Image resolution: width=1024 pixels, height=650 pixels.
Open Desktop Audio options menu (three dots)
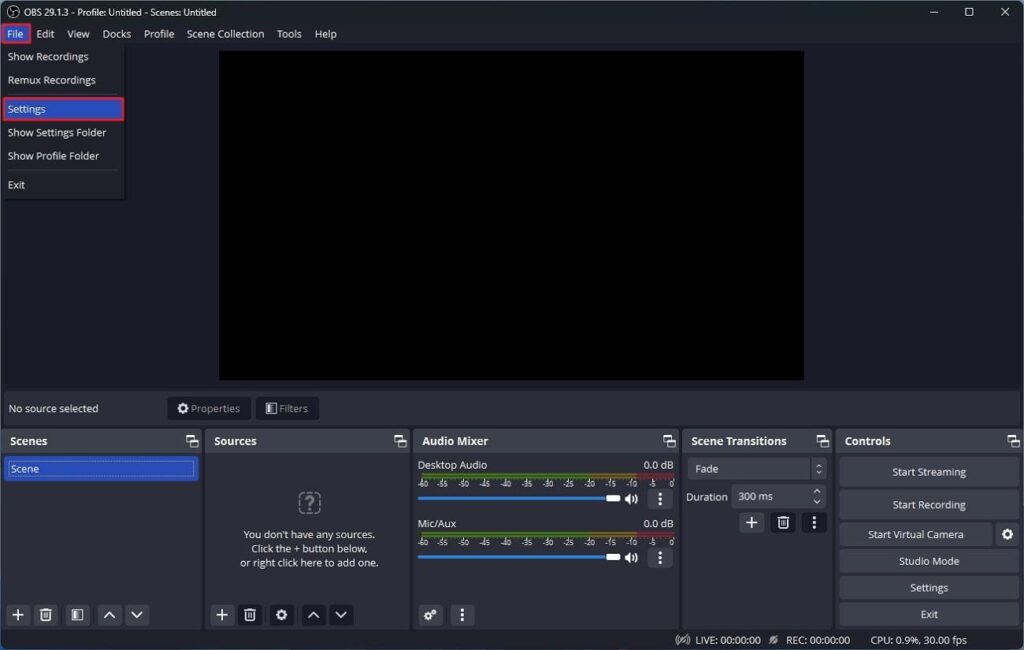[x=659, y=498]
